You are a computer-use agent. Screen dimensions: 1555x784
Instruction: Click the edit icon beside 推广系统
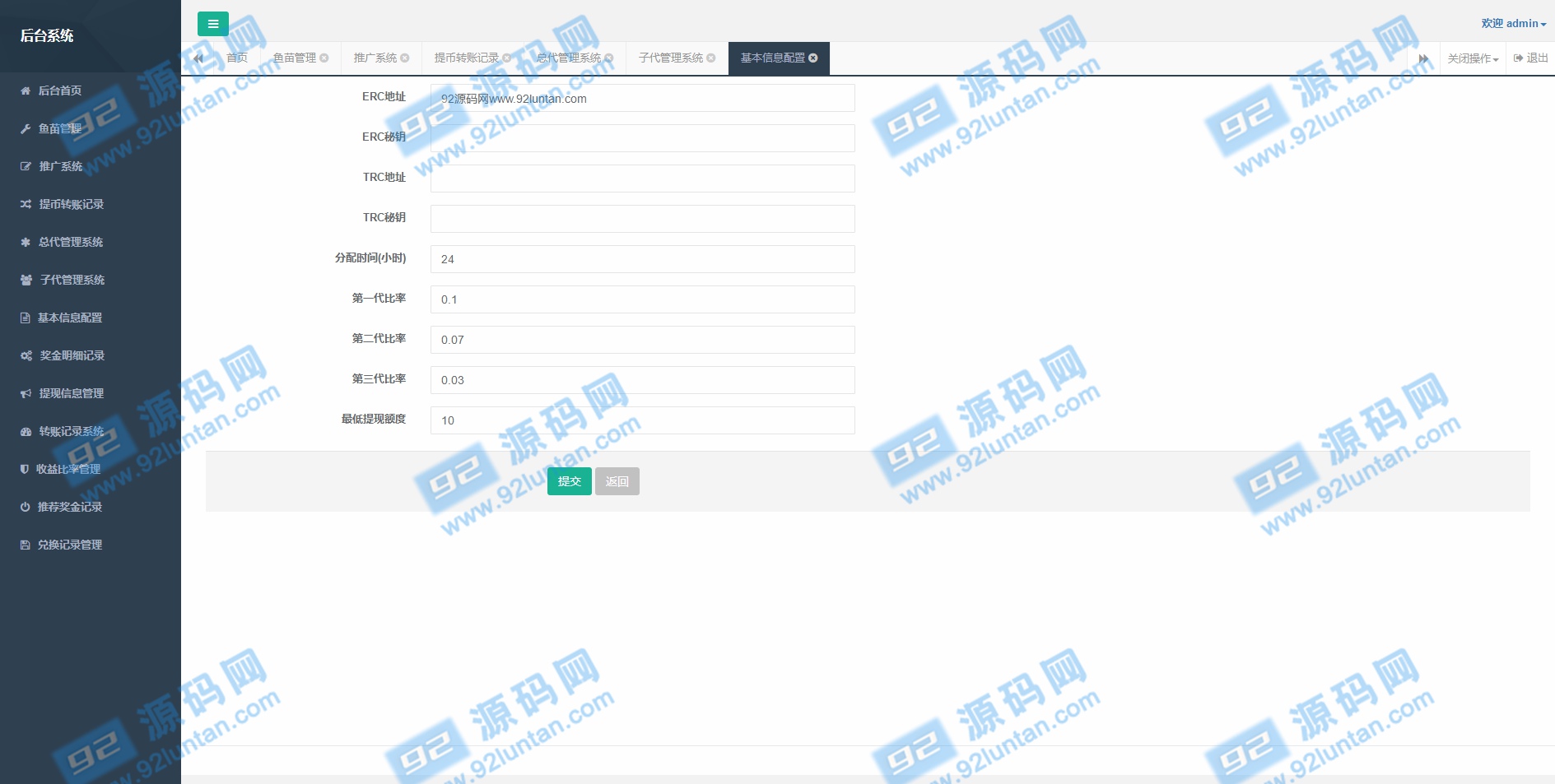26,167
